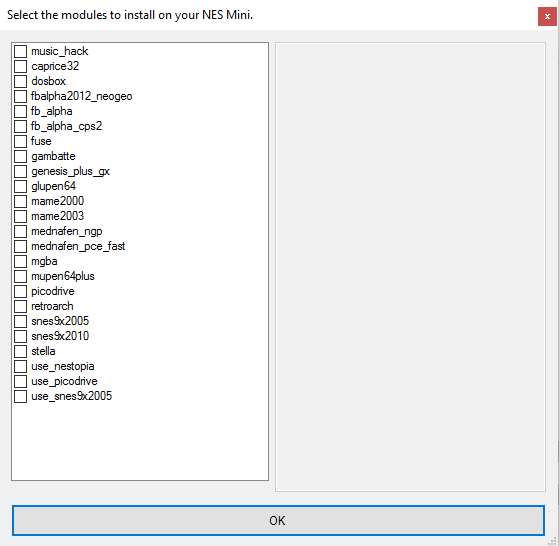Enable fb_alpha_cps2 module
The width and height of the screenshot is (559, 546).
20,126
